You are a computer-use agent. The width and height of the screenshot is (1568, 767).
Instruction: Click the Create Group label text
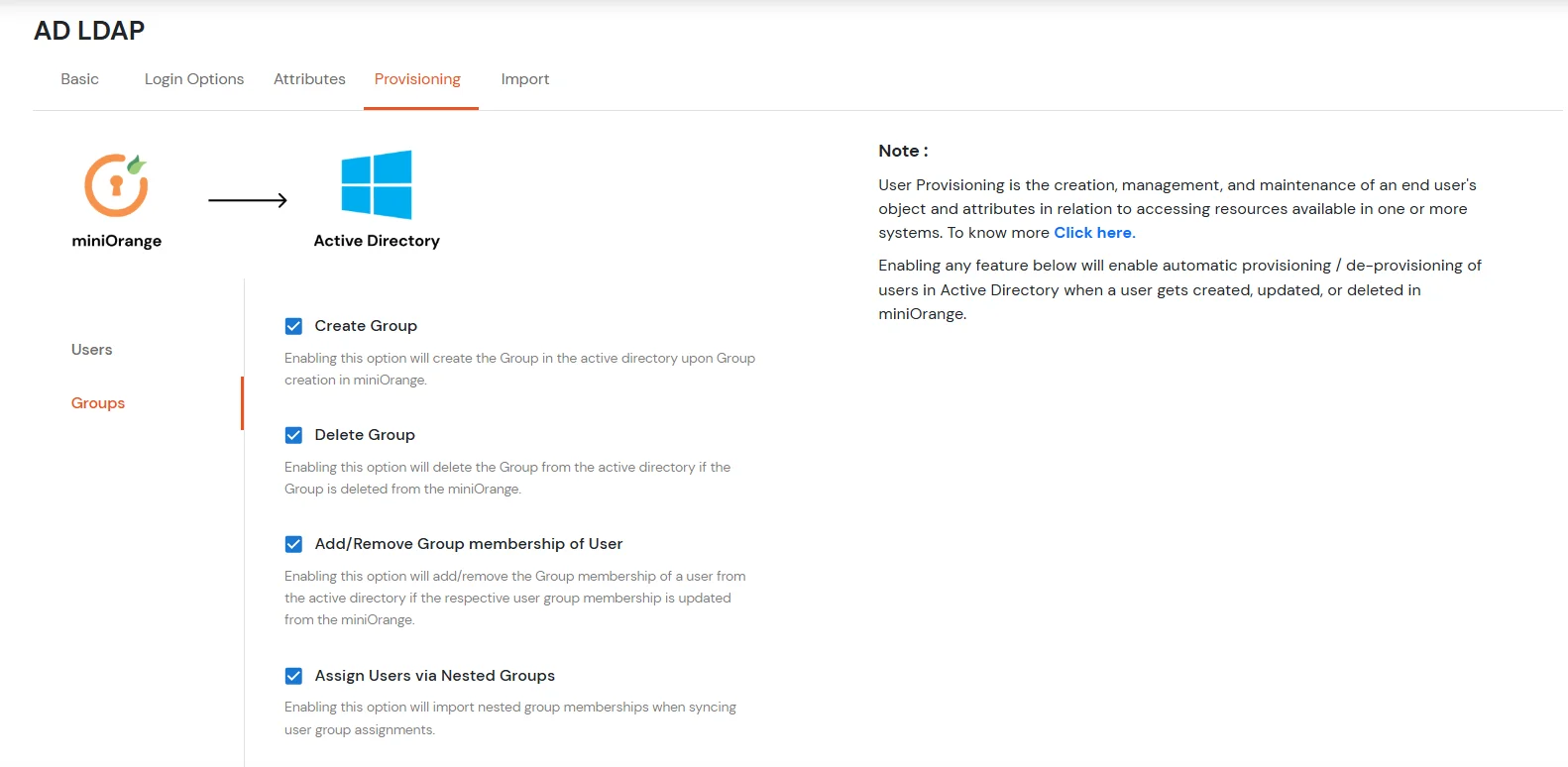[366, 326]
